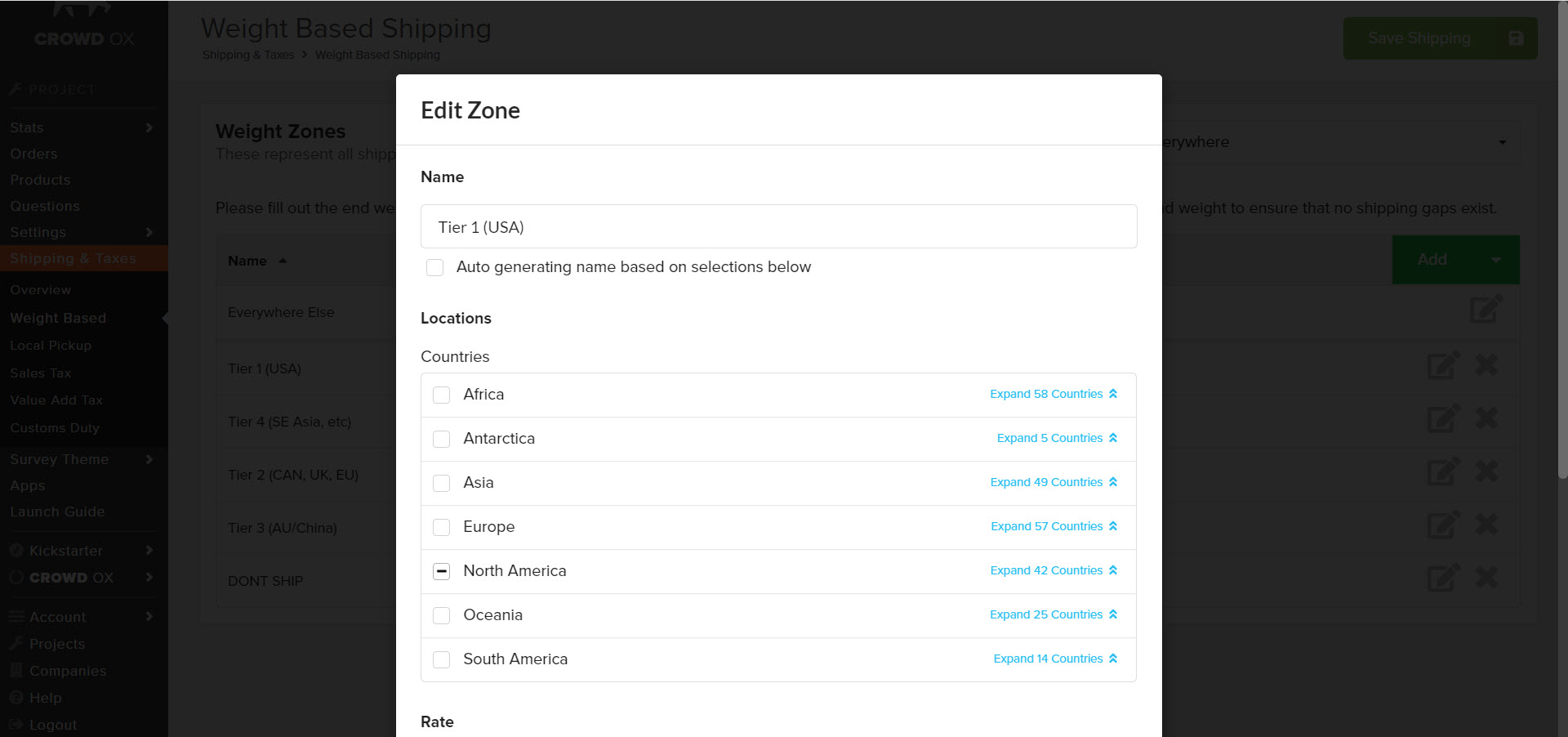Expand 58 Countries under Africa
1568x737 pixels.
click(x=1053, y=394)
